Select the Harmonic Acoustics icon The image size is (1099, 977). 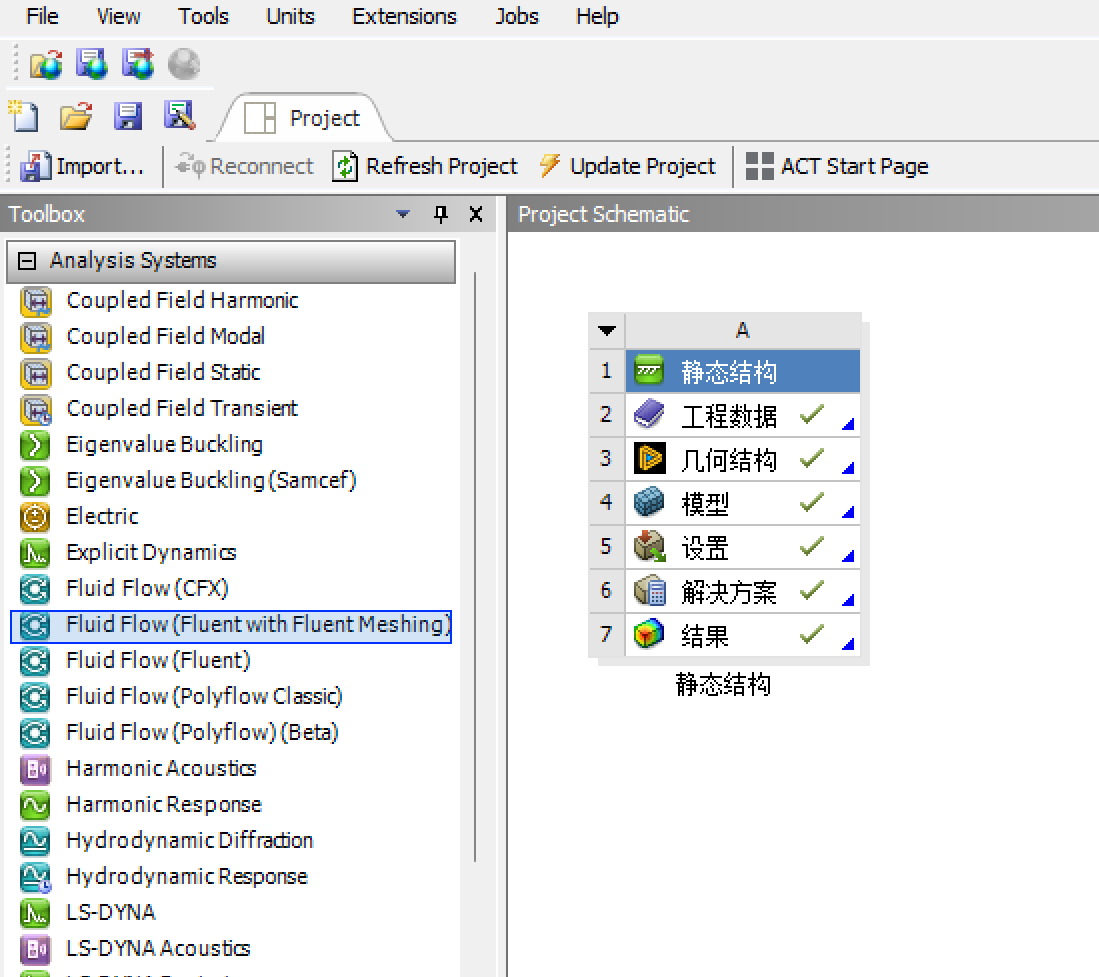coord(35,769)
